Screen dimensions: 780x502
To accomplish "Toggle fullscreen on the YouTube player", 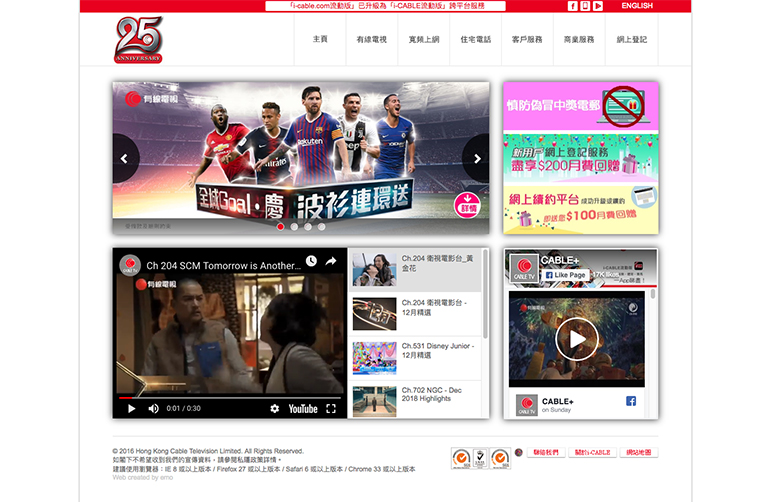I will tap(331, 408).
